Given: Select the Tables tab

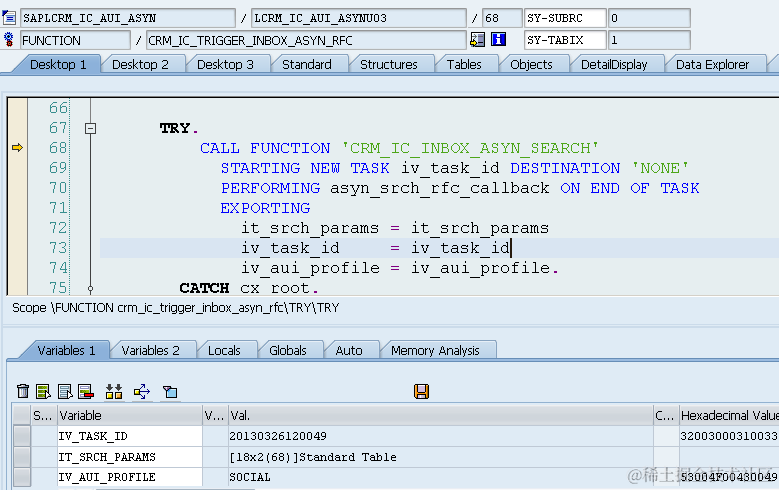Looking at the screenshot, I should pos(464,65).
